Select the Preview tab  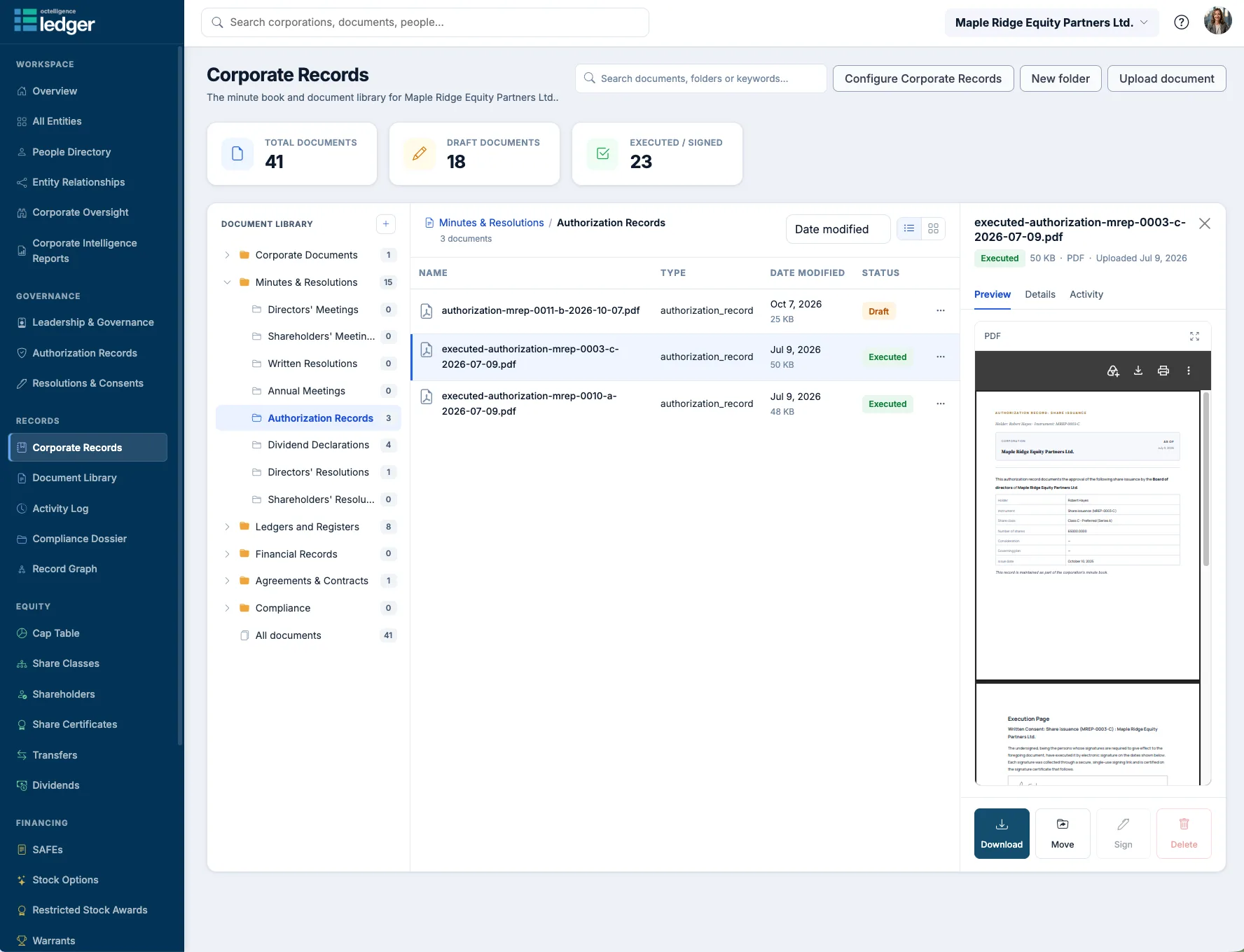993,294
